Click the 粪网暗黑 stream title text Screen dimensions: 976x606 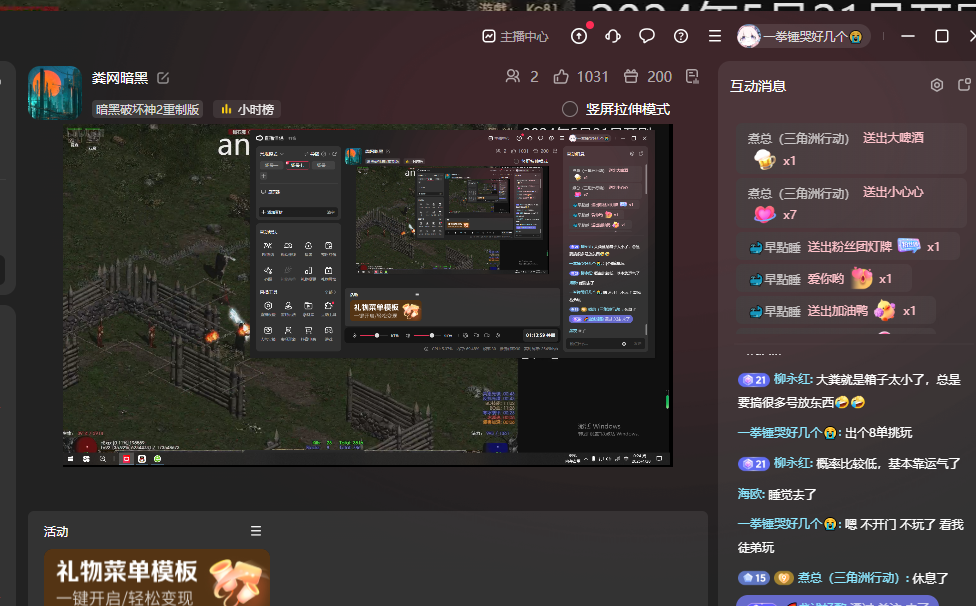pyautogui.click(x=120, y=78)
